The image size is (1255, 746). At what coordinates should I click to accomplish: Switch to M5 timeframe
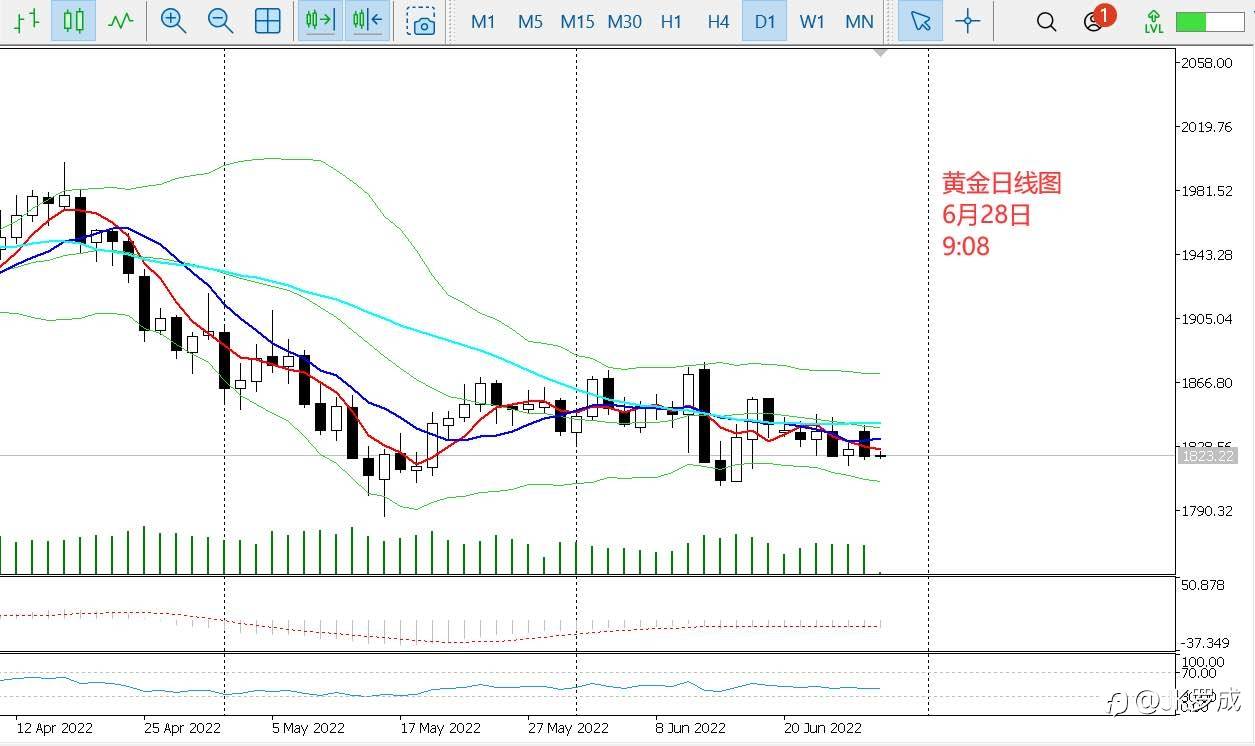click(x=530, y=21)
